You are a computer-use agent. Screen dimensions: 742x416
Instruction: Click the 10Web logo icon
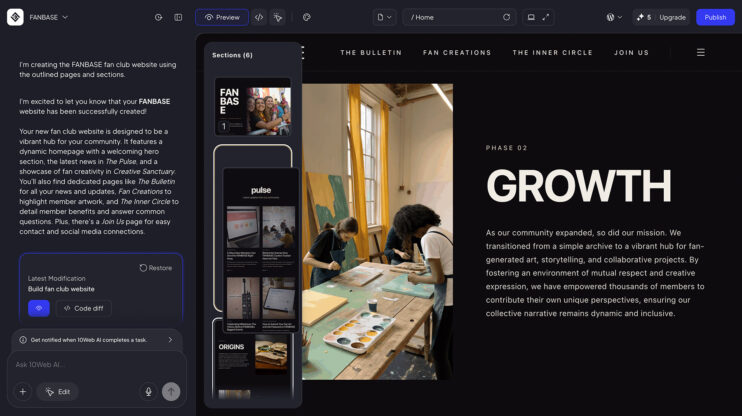click(x=15, y=17)
